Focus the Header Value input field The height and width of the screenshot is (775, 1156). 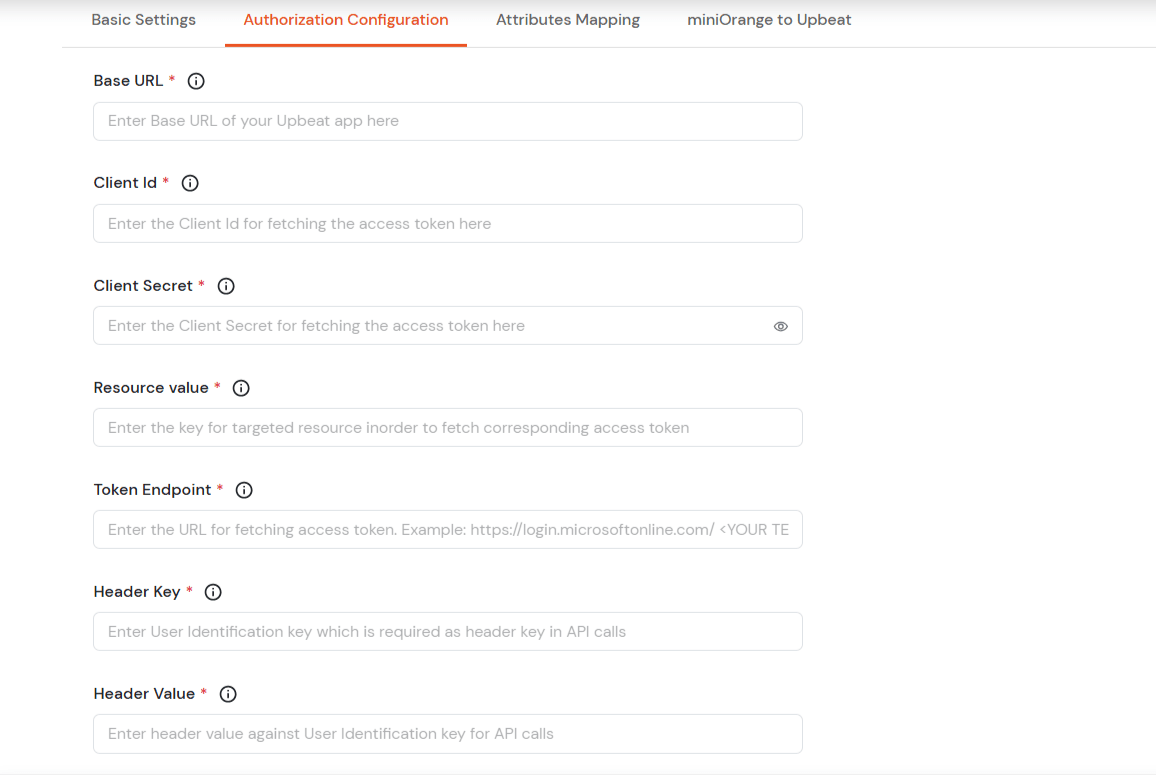click(448, 734)
